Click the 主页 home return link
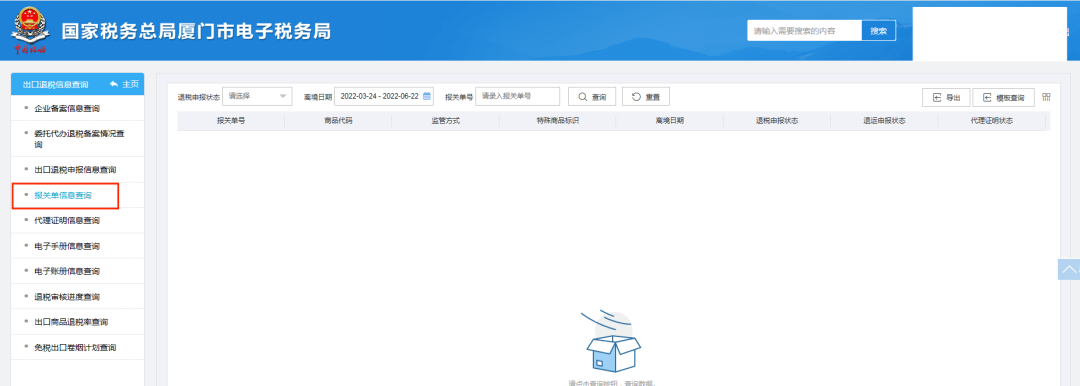 click(x=124, y=84)
